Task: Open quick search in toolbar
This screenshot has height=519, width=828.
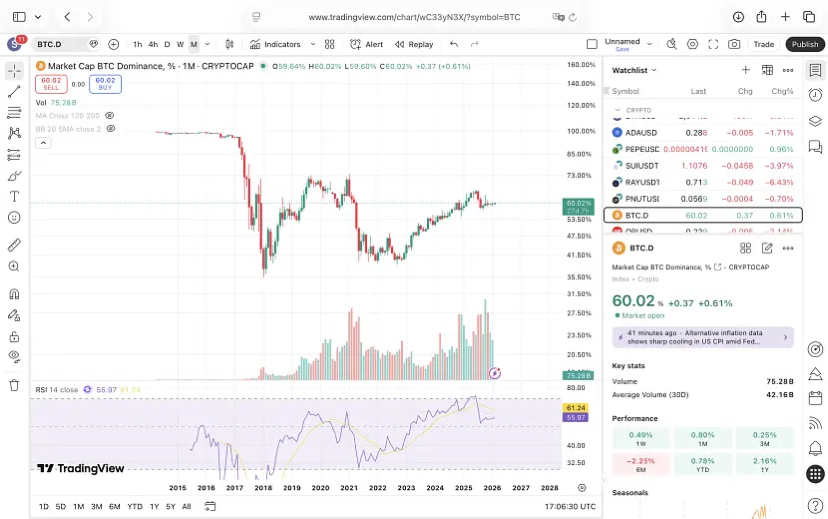Action: click(672, 44)
